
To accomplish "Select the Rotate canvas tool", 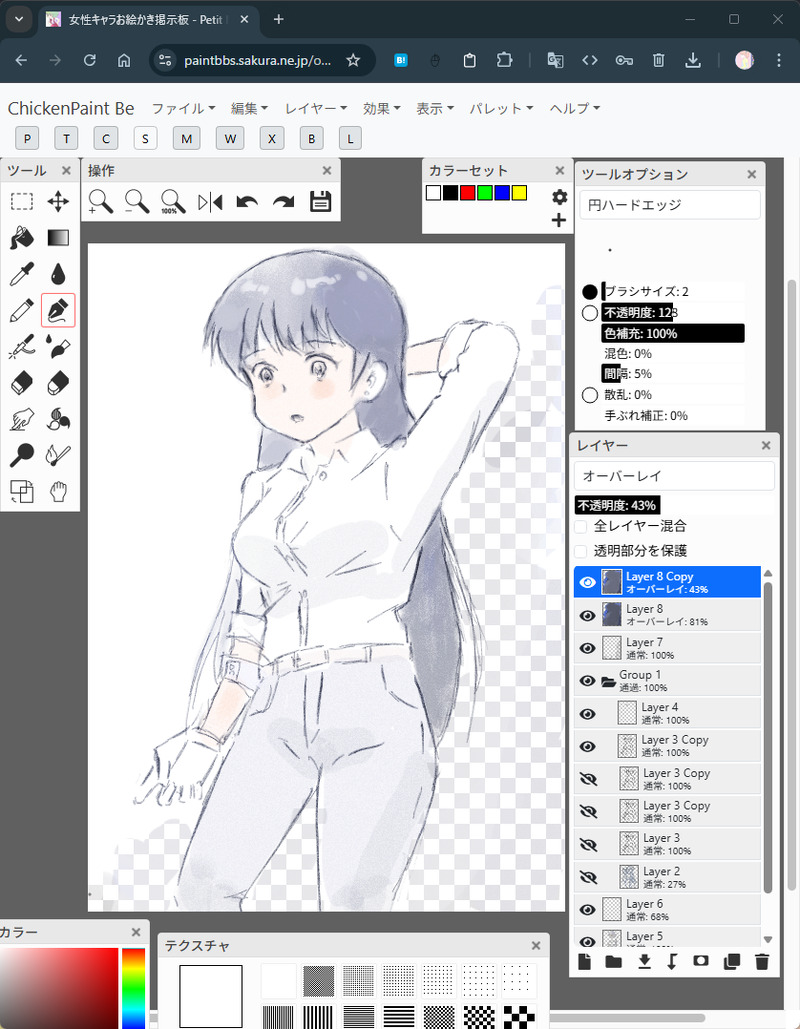I will pyautogui.click(x=22, y=491).
